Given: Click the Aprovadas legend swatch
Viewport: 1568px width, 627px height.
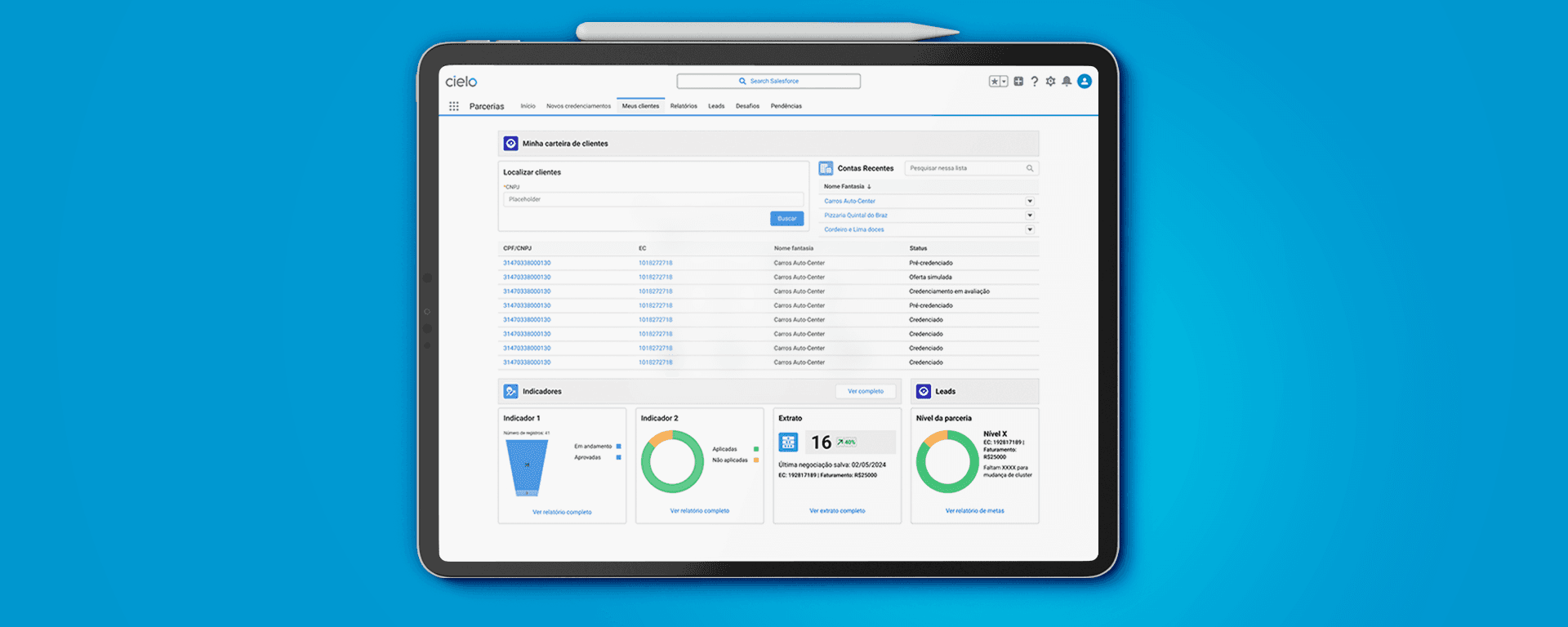Looking at the screenshot, I should [619, 457].
